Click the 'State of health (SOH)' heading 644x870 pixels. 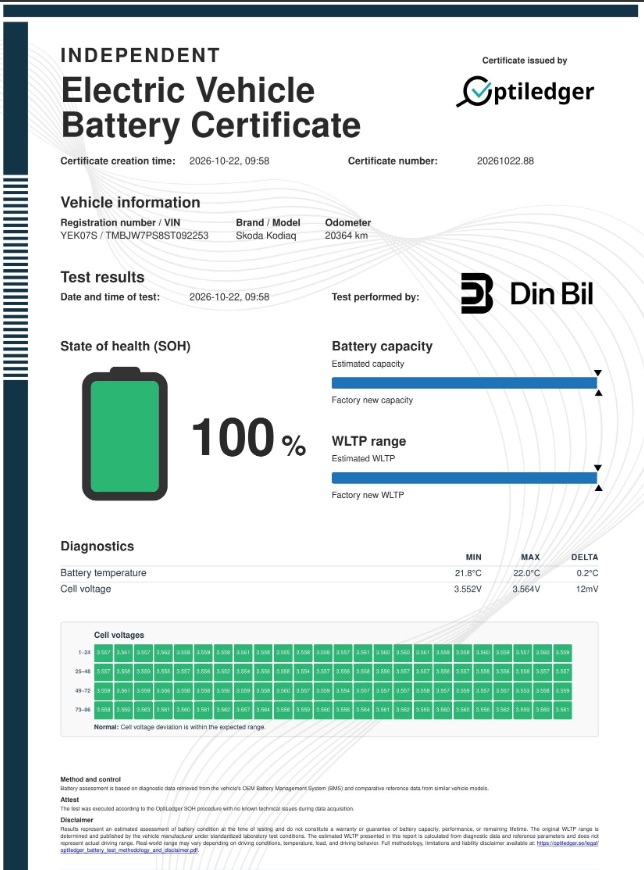(x=125, y=346)
